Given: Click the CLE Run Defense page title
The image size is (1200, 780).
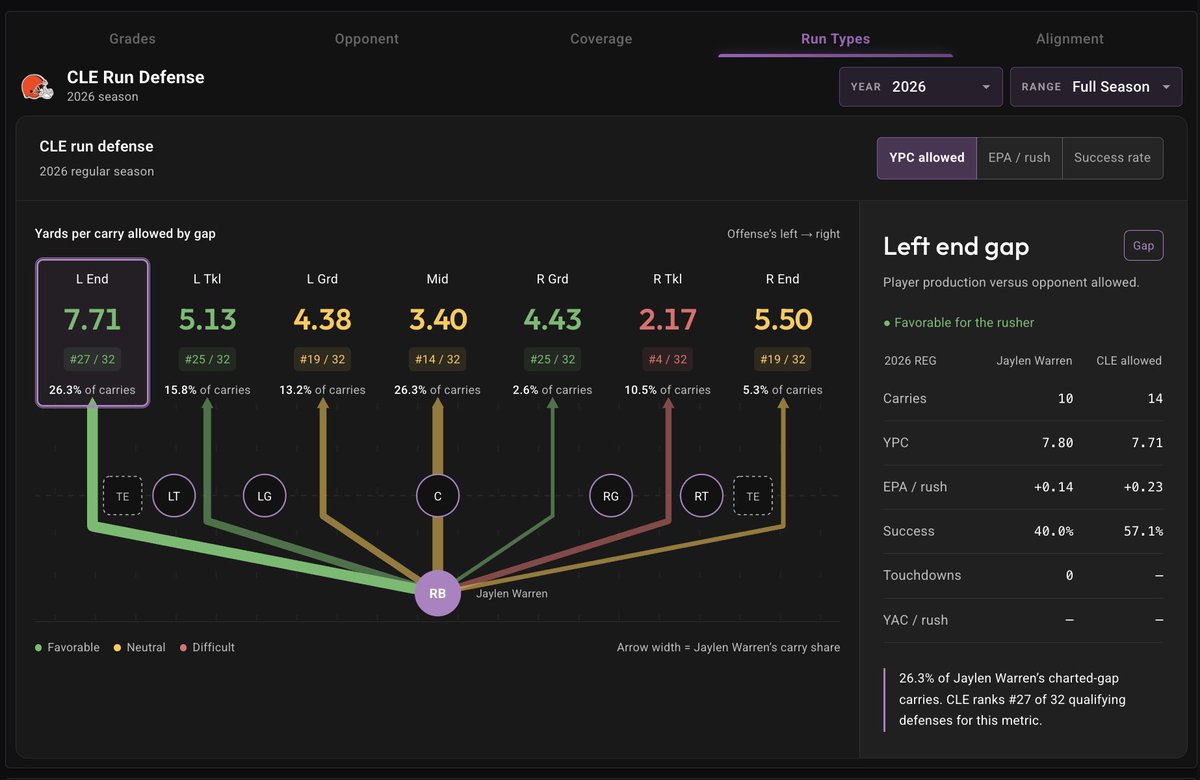Looking at the screenshot, I should click(136, 77).
